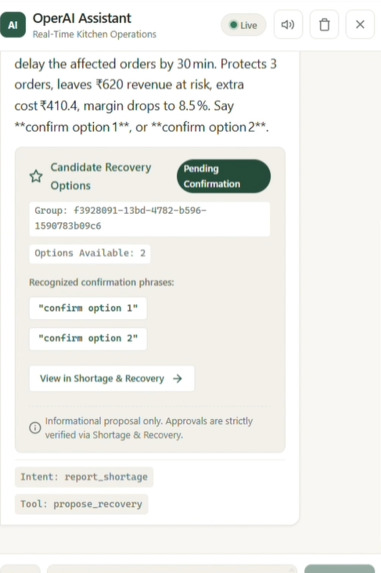Click the arrow icon in Shortage & Recovery button
This screenshot has width=381, height=573.
178,378
